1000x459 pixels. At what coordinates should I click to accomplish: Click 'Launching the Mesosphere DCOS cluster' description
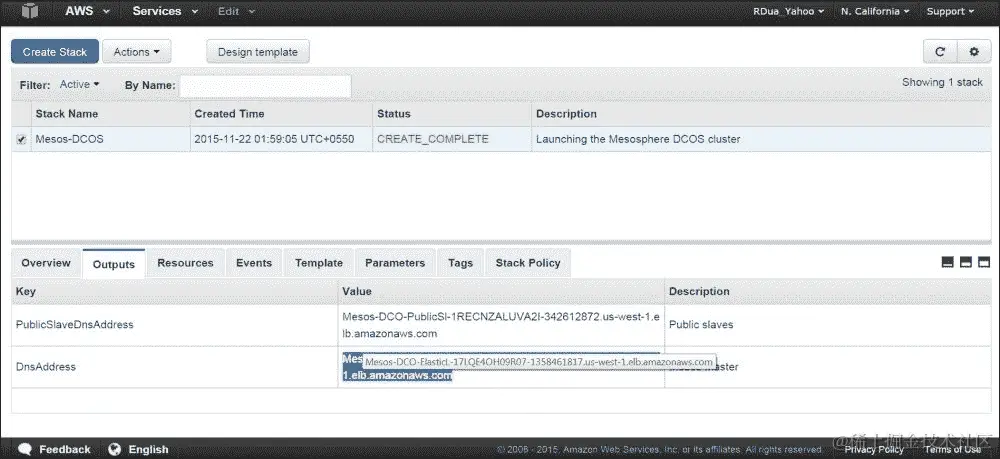click(638, 139)
